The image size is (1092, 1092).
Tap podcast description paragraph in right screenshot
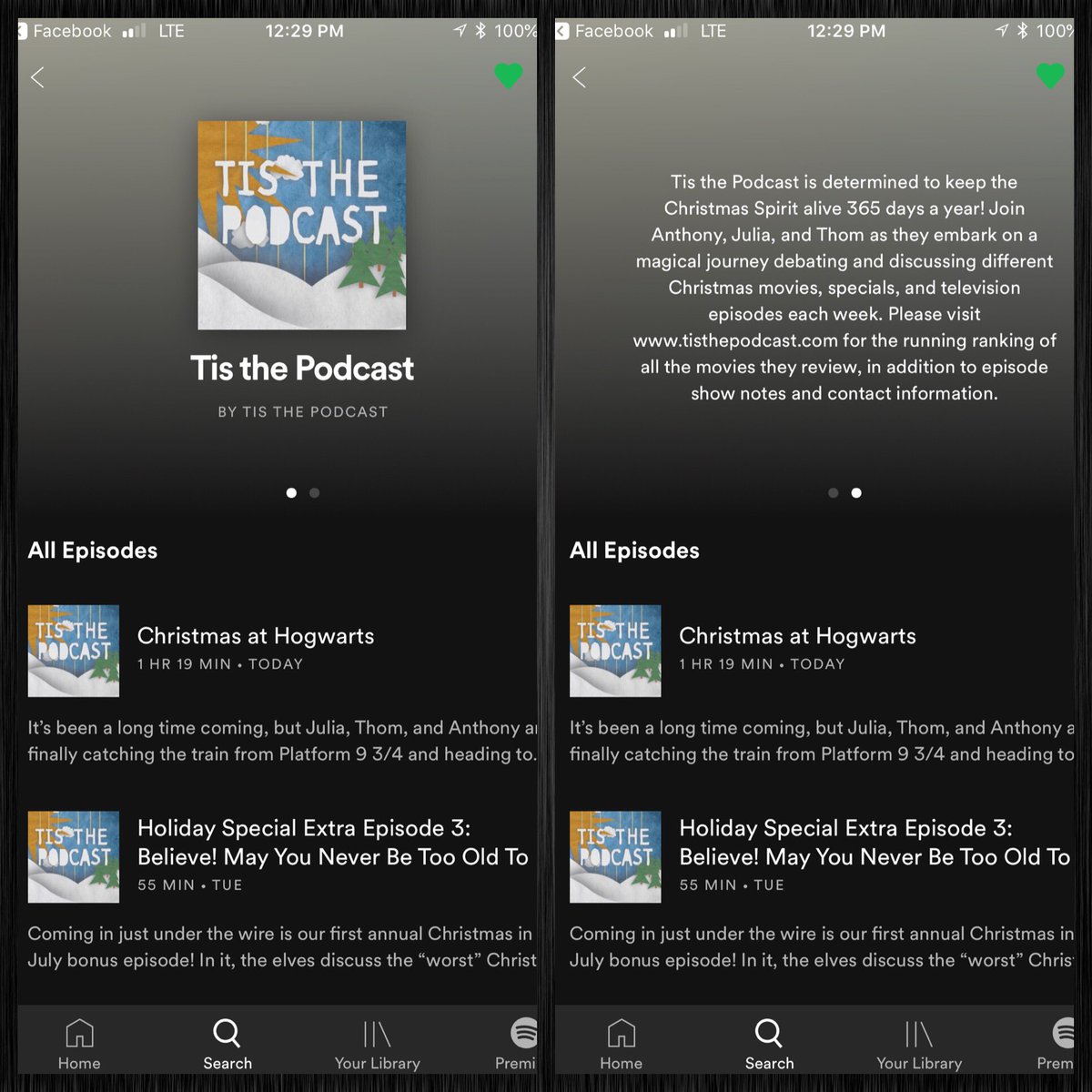pos(844,288)
